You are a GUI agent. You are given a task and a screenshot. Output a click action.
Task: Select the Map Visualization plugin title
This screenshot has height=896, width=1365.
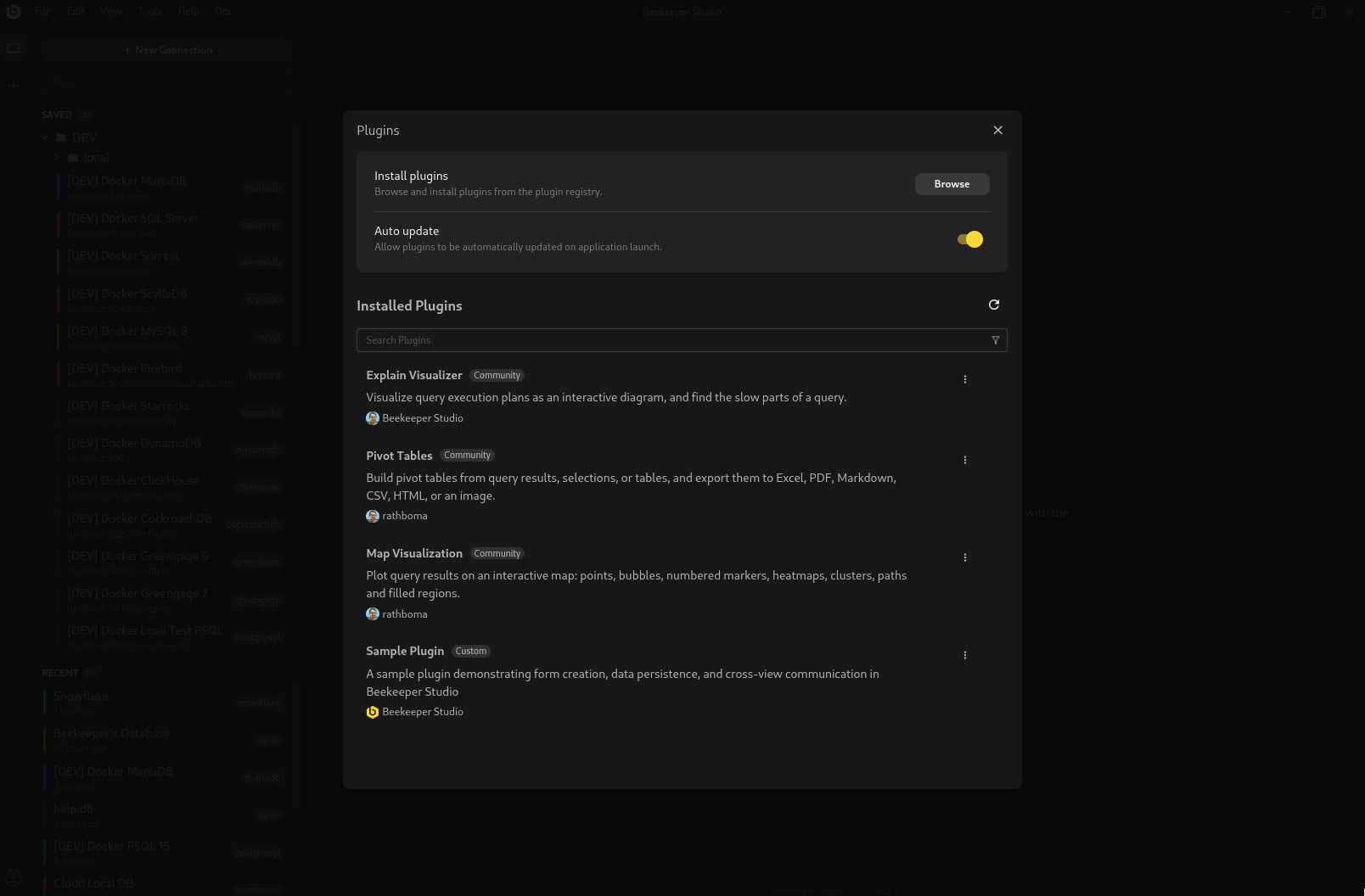point(414,553)
